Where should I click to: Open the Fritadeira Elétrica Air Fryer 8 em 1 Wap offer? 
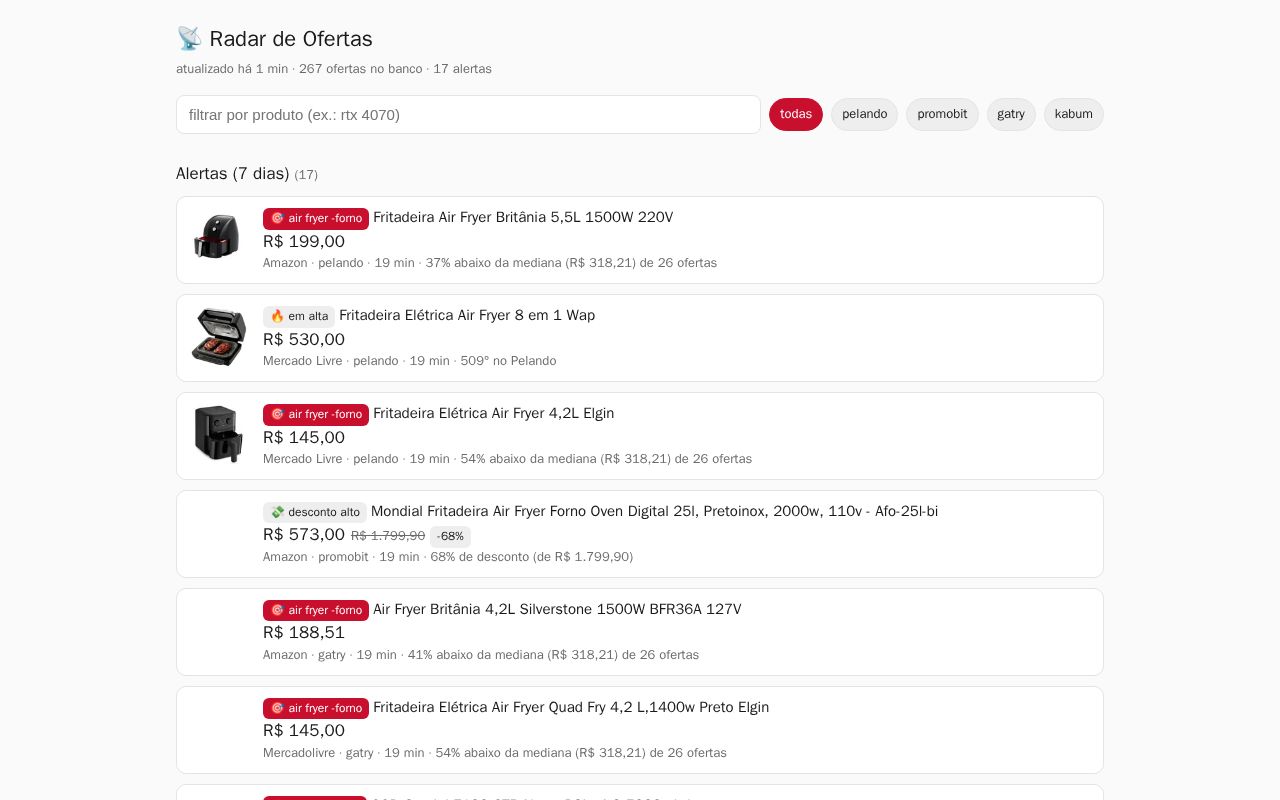click(467, 315)
